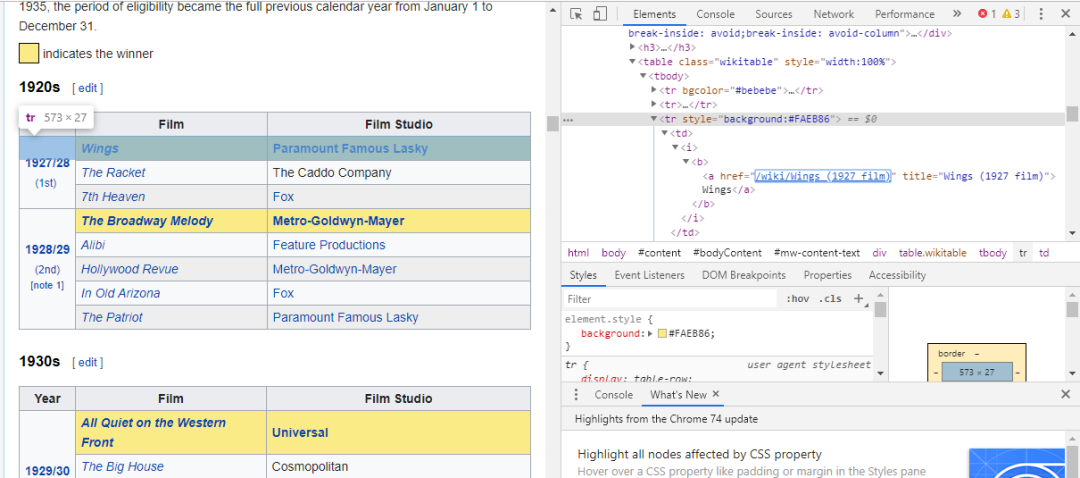This screenshot has width=1080, height=478.
Task: Click the Styles Filter input field
Action: click(x=670, y=298)
